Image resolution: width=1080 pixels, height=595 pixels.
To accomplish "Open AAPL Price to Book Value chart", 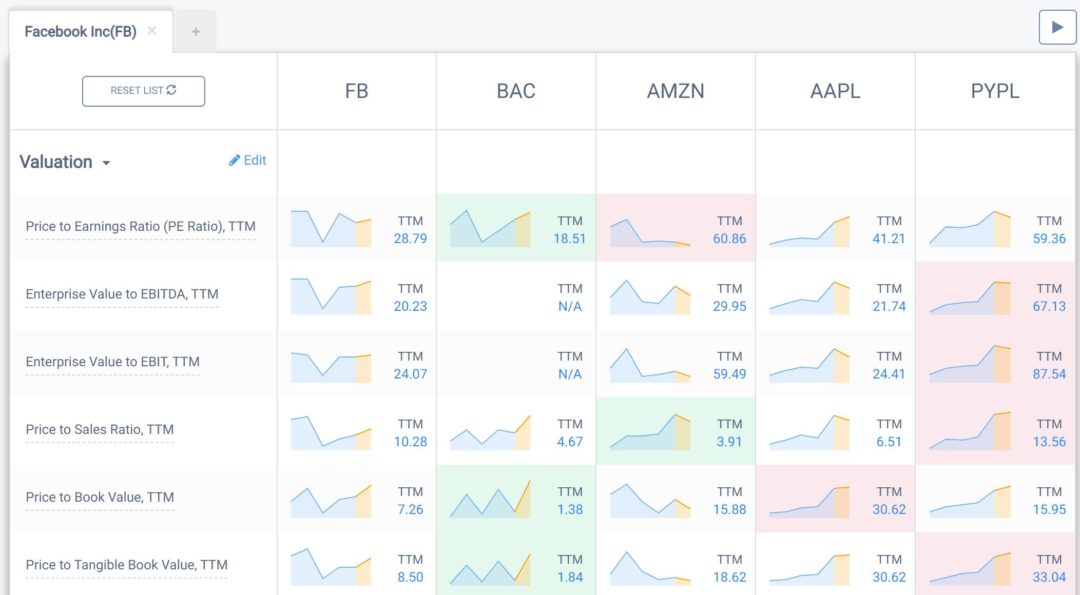I will (x=809, y=501).
